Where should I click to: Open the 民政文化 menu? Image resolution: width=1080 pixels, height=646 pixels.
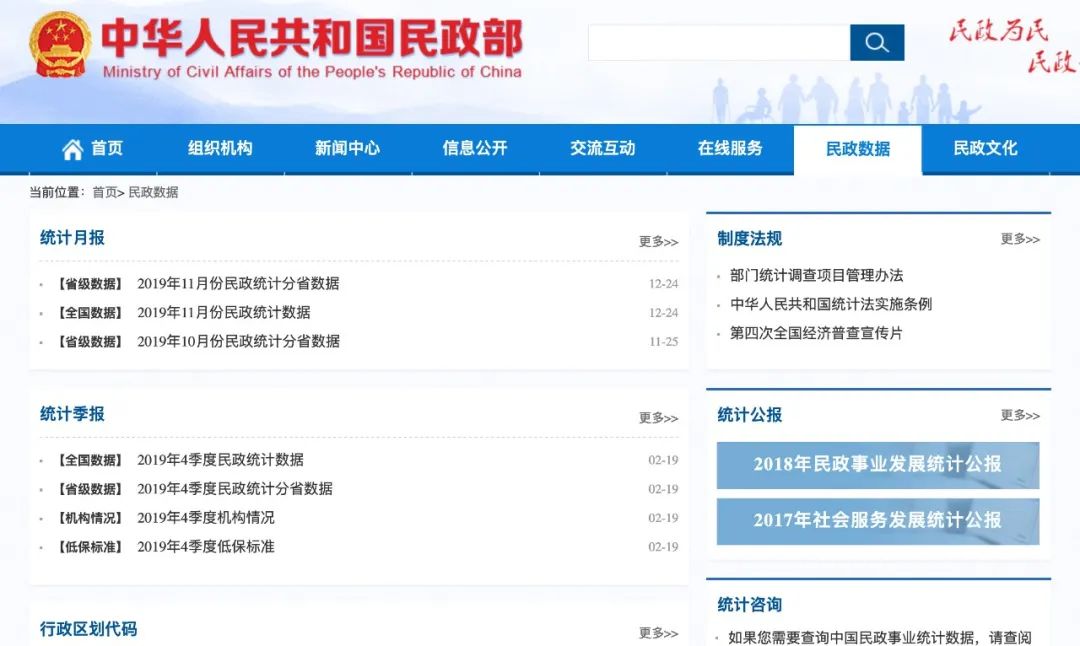[x=985, y=148]
